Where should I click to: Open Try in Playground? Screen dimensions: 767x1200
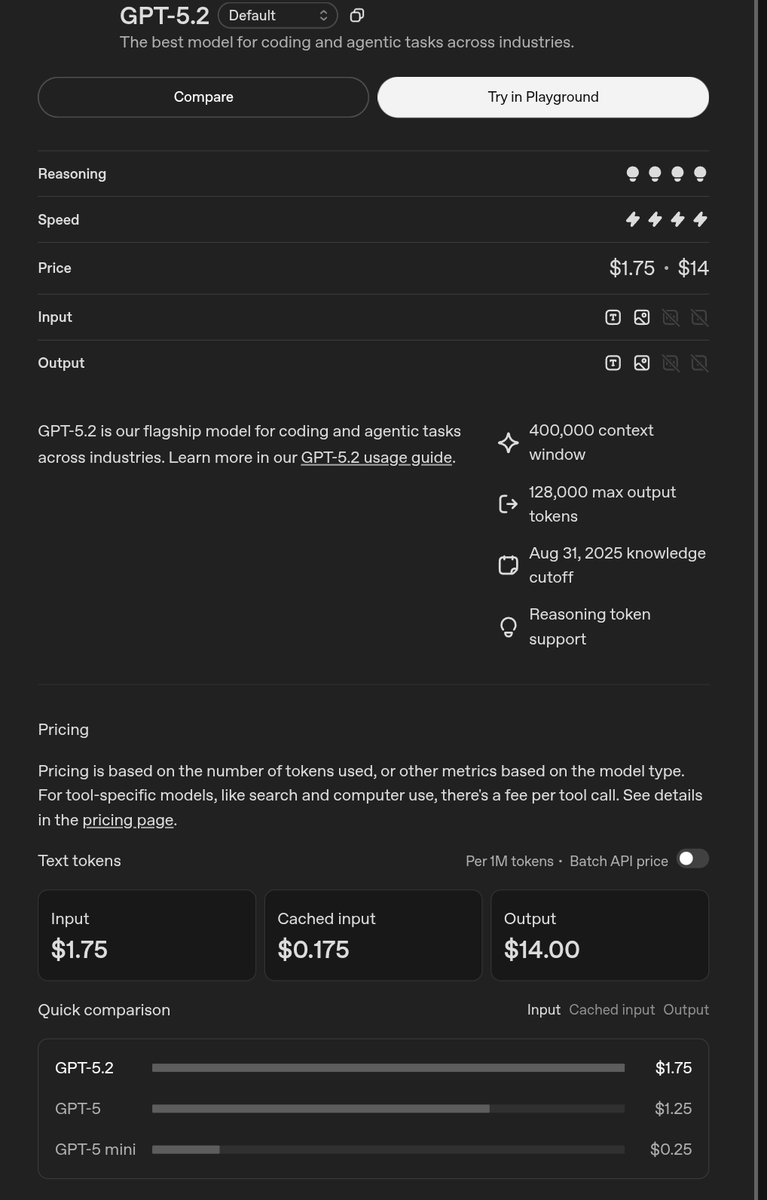point(543,97)
